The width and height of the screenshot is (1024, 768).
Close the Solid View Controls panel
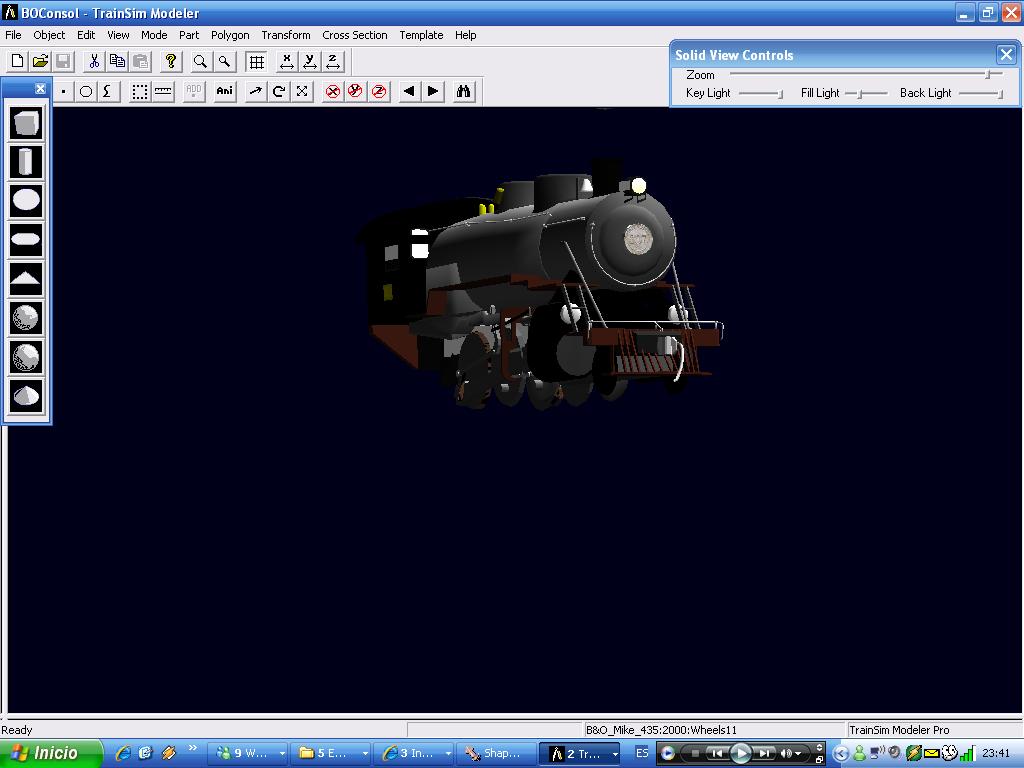(1006, 55)
